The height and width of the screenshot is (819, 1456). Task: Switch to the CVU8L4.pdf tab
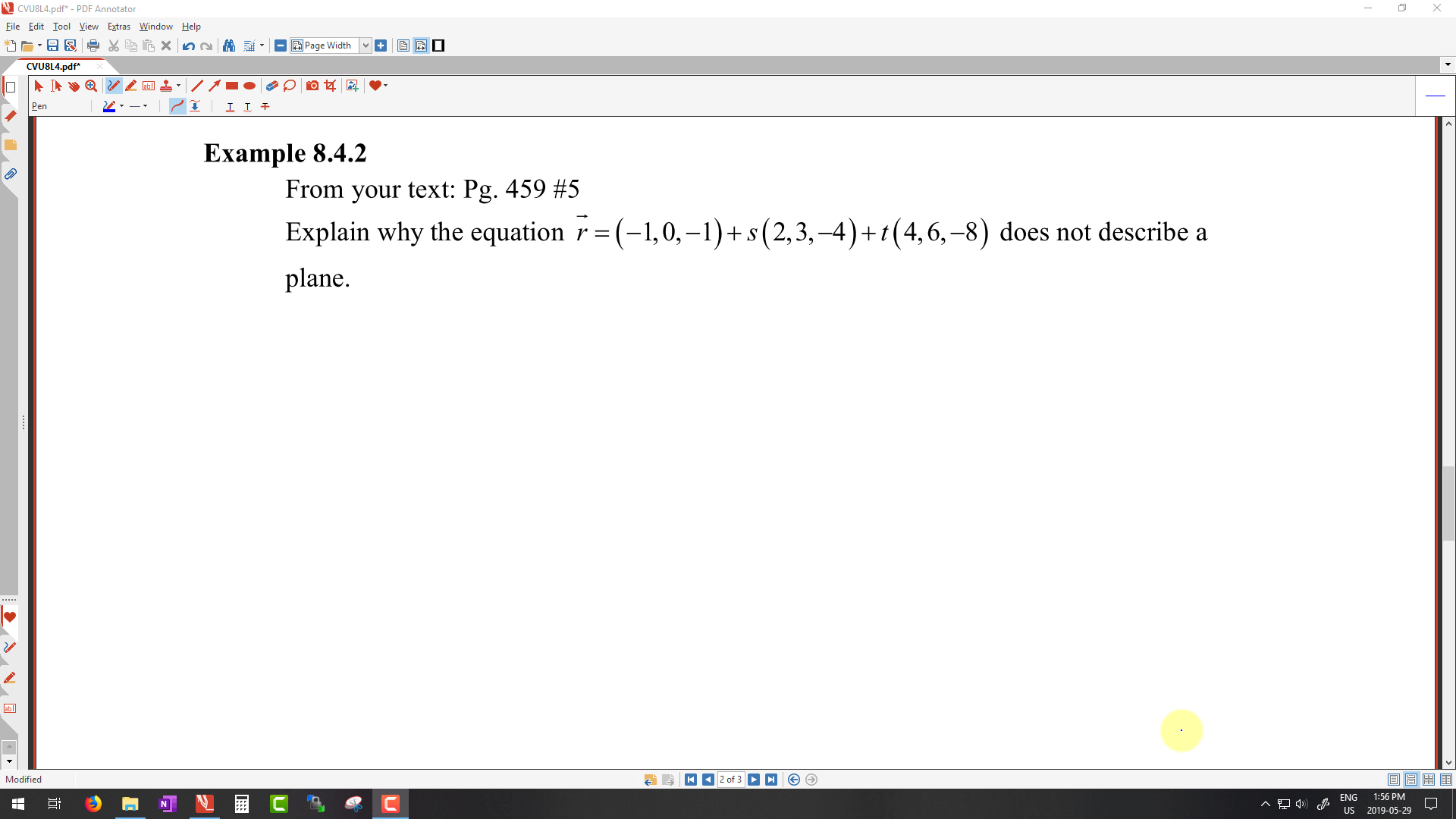(53, 66)
